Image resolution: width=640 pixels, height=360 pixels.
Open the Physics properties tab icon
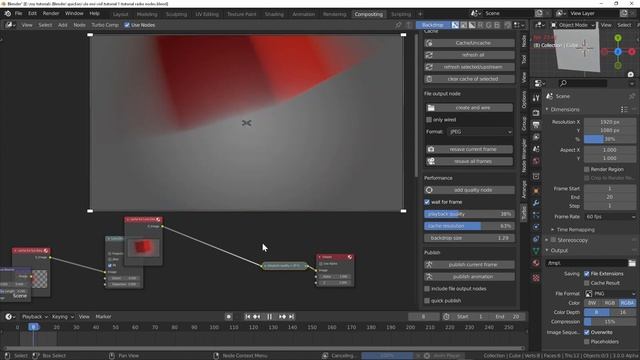coord(536,227)
